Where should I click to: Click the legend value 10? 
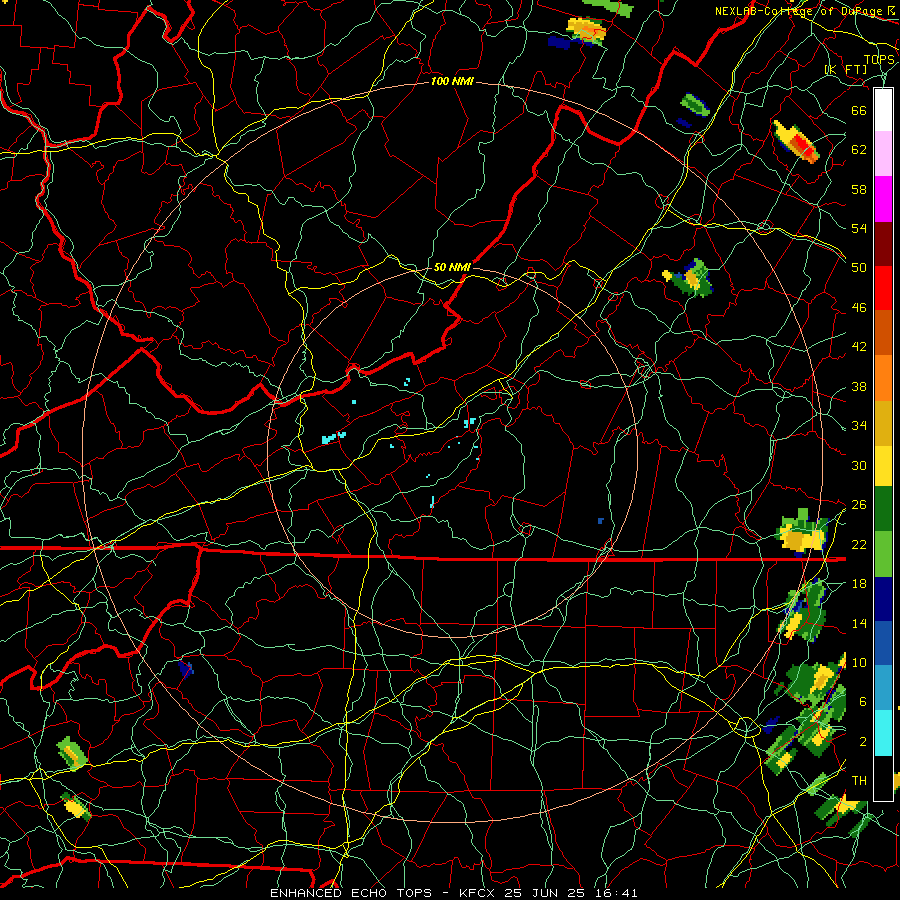tap(859, 662)
